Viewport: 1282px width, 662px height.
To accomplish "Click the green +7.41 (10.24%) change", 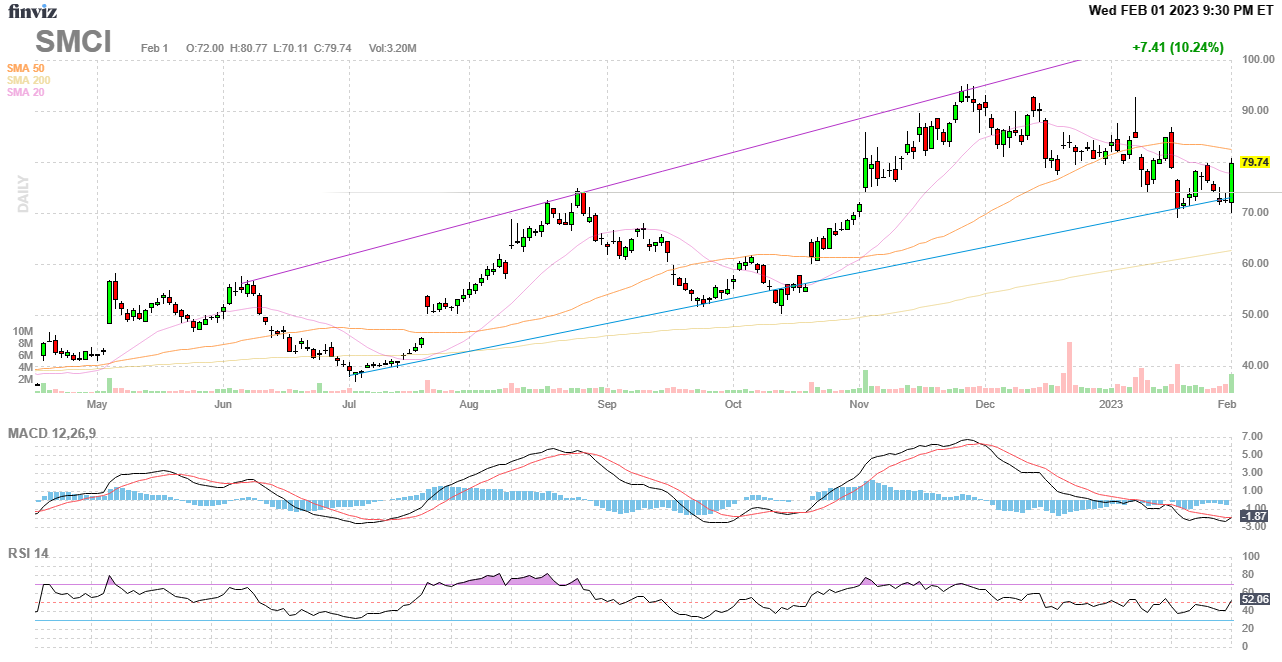I will tap(1177, 47).
